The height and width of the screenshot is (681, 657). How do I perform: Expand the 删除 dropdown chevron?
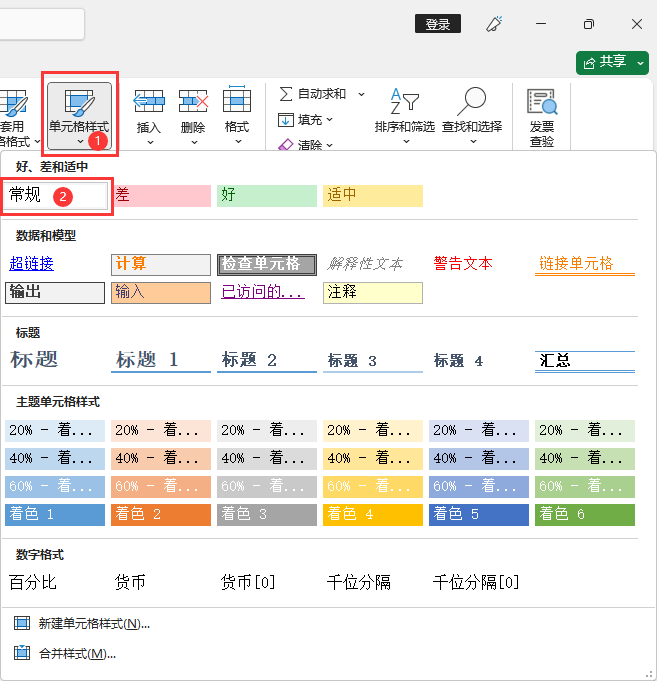[194, 142]
